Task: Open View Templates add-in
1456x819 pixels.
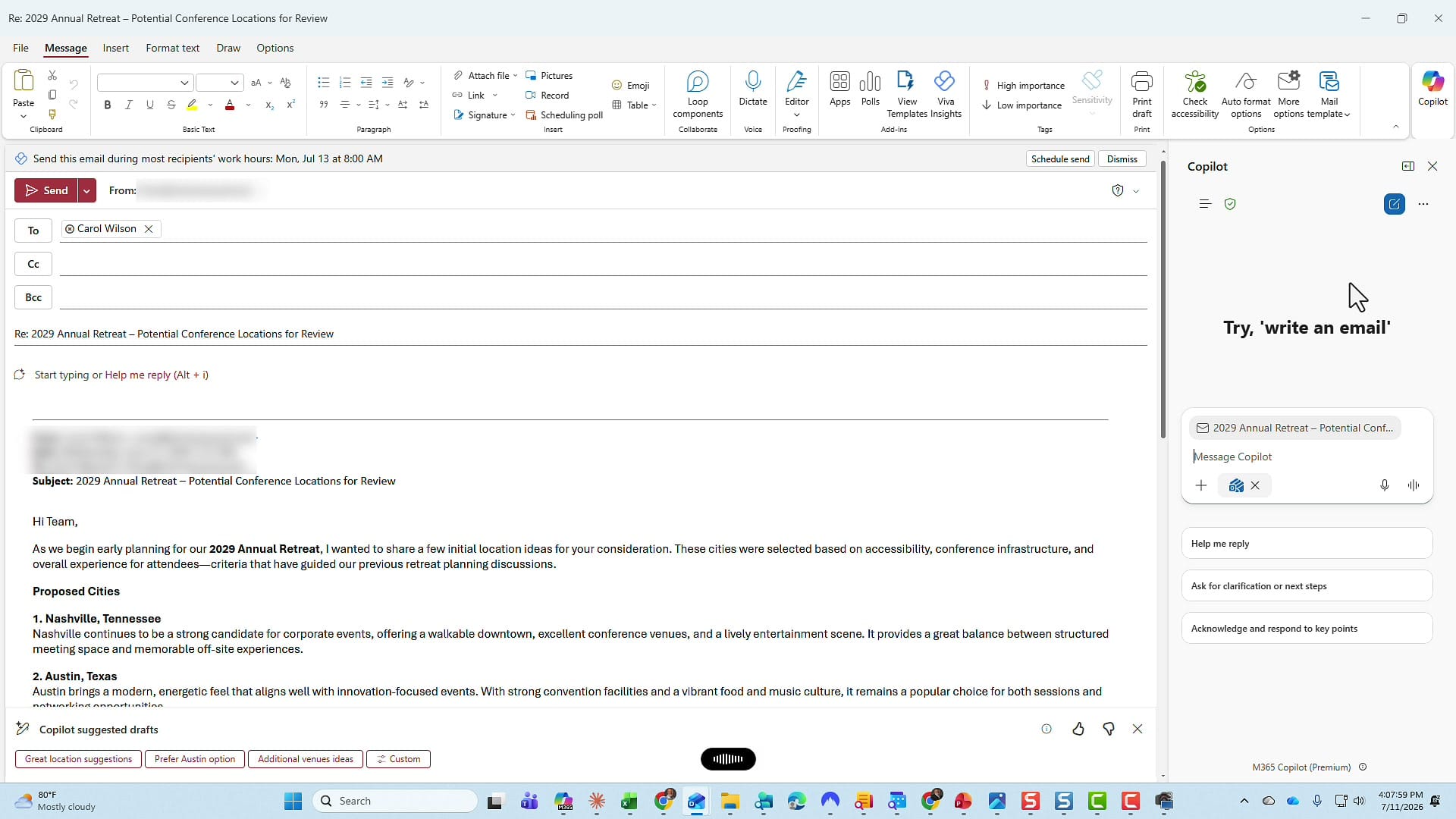Action: [x=907, y=94]
